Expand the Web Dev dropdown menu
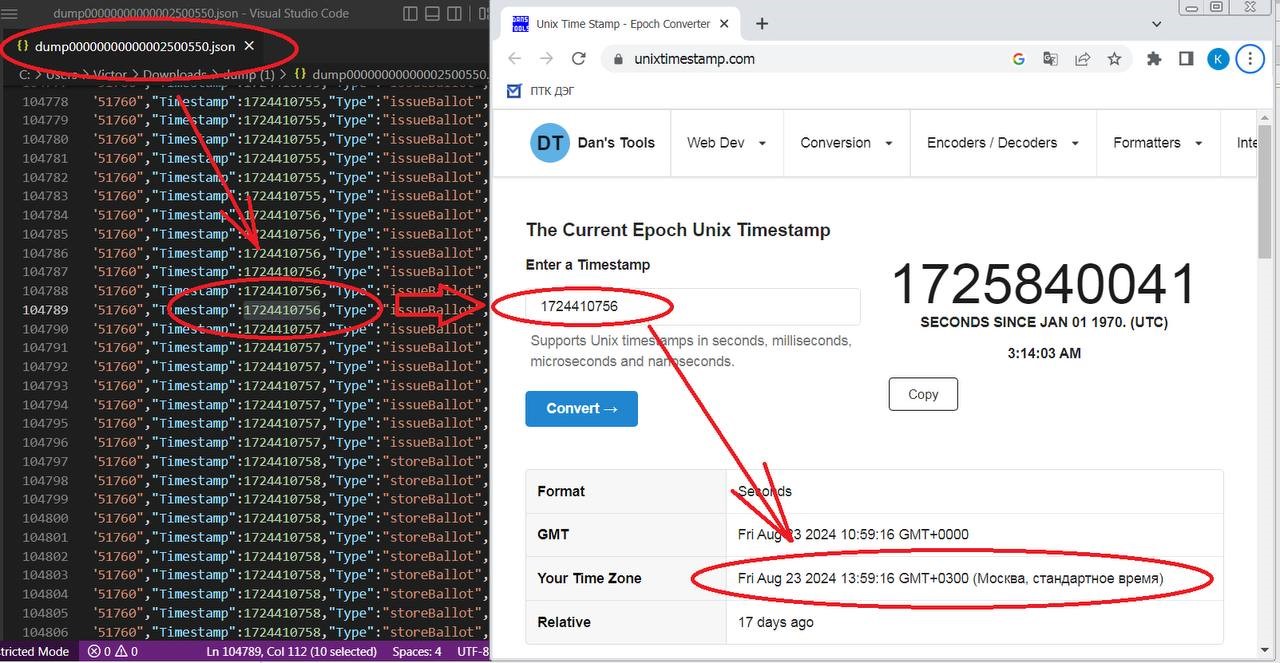The width and height of the screenshot is (1280, 663). 726,143
